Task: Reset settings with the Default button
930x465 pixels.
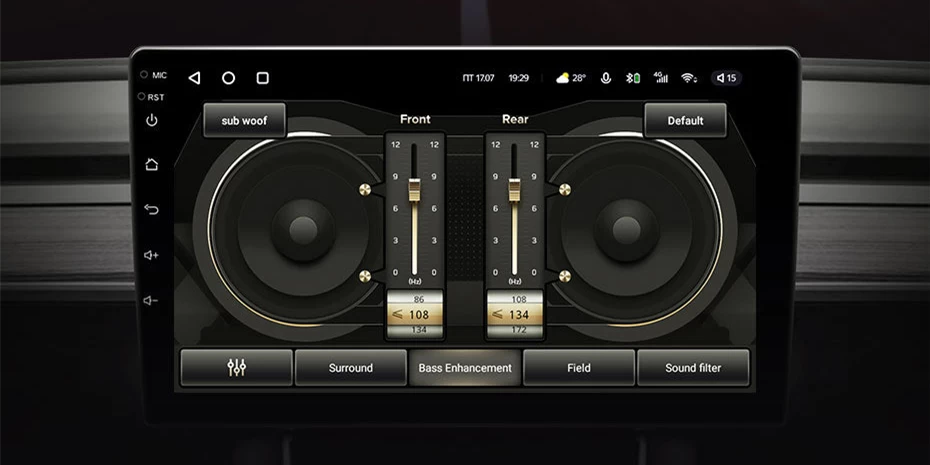Action: click(x=685, y=120)
